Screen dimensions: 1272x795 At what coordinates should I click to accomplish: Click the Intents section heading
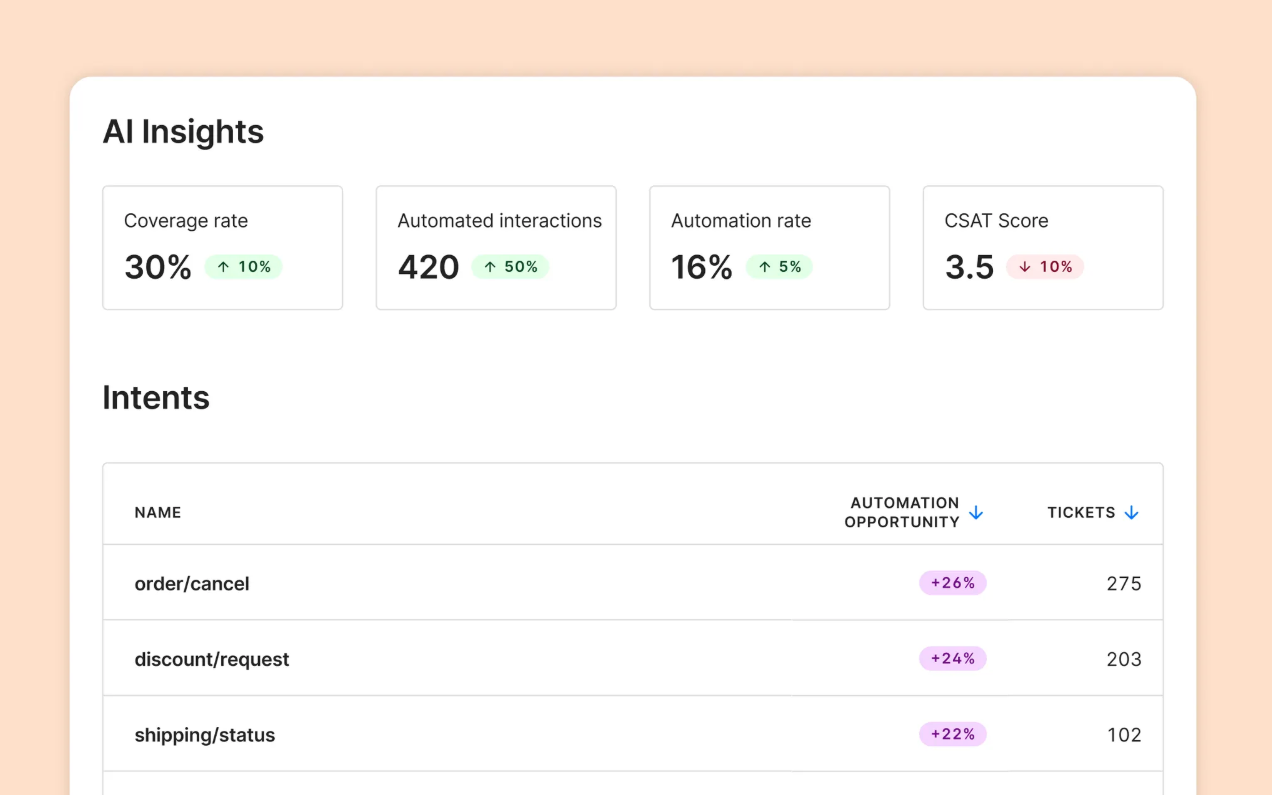(x=156, y=398)
